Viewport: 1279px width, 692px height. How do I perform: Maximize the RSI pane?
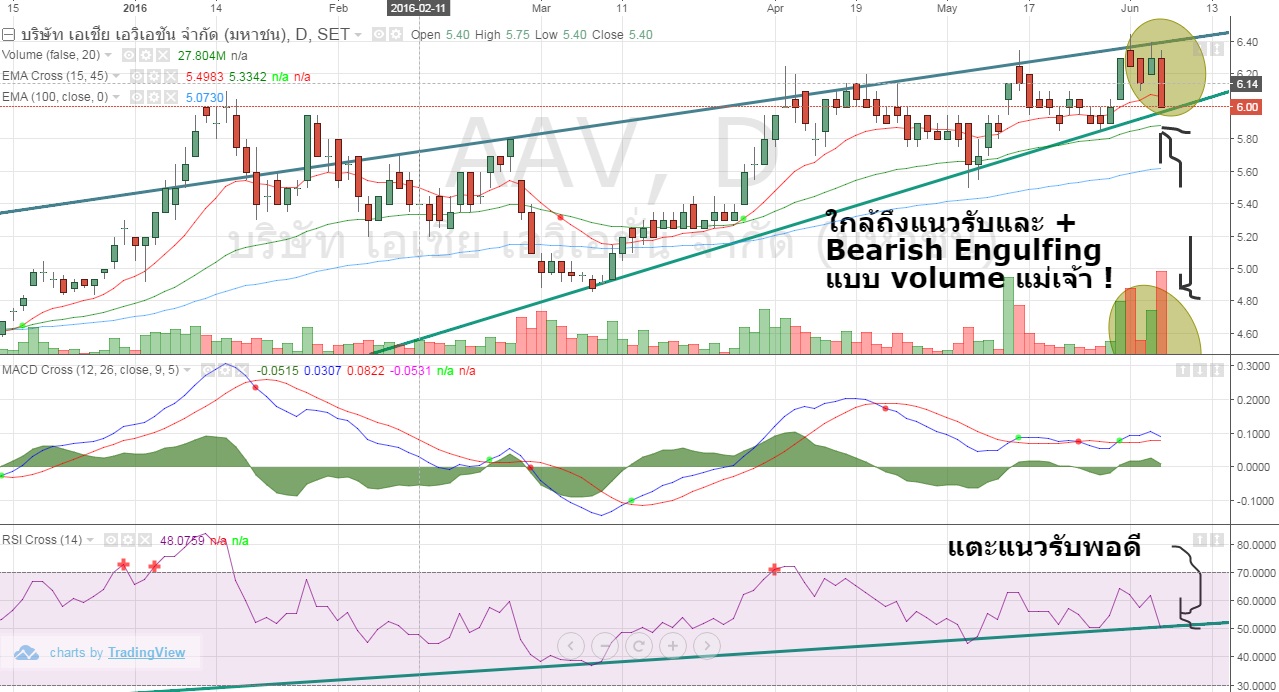pyautogui.click(x=1217, y=540)
